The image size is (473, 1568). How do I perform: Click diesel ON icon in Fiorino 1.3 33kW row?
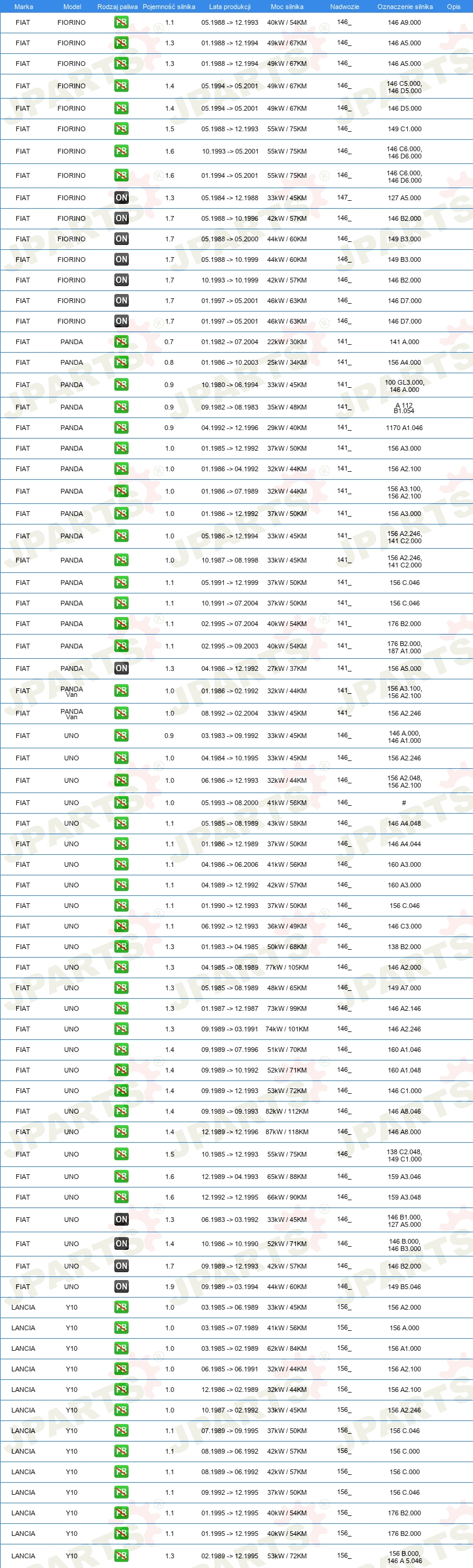(121, 198)
